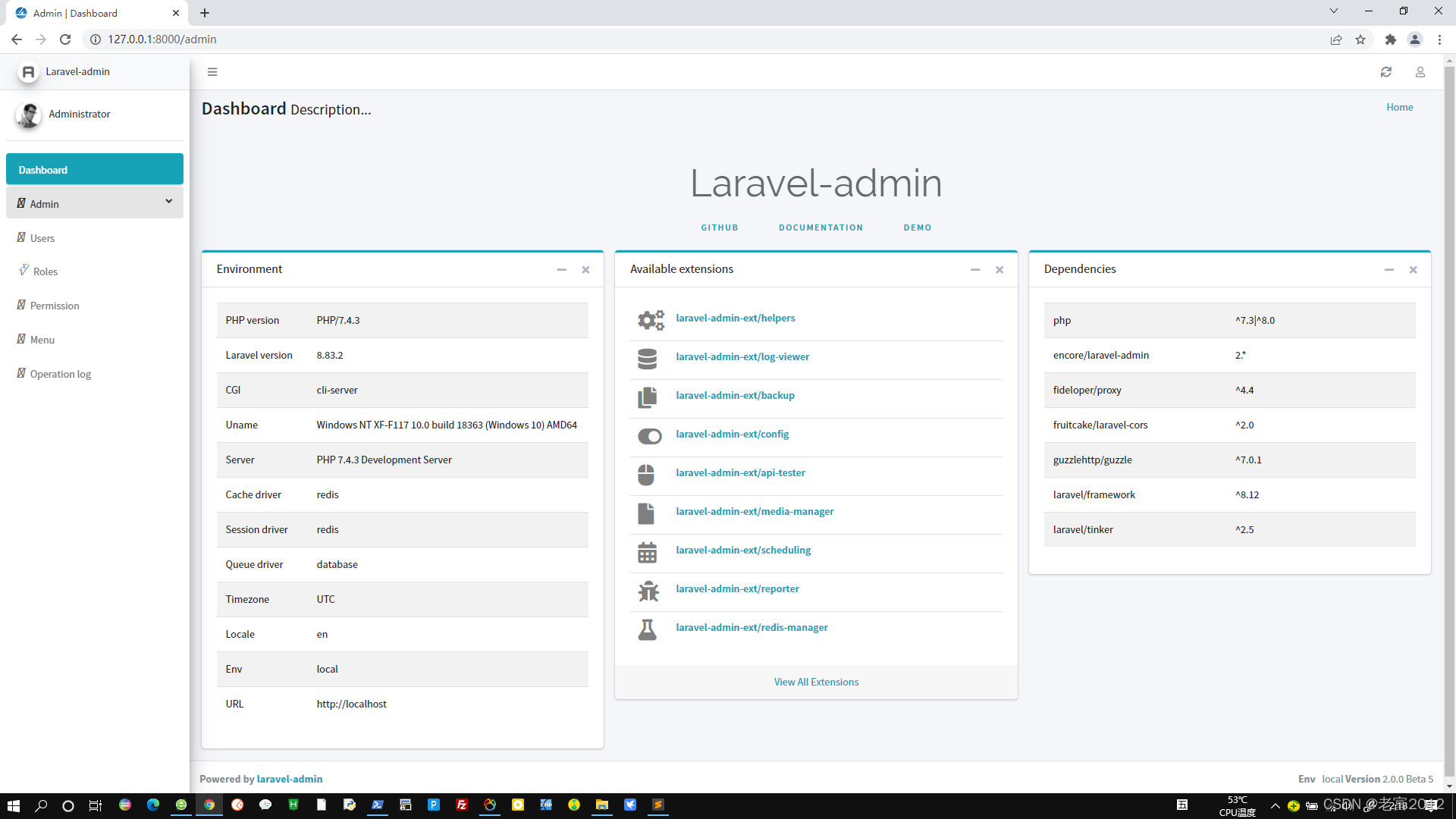Open Permission in the sidebar menu
Viewport: 1456px width, 819px height.
[x=95, y=306]
